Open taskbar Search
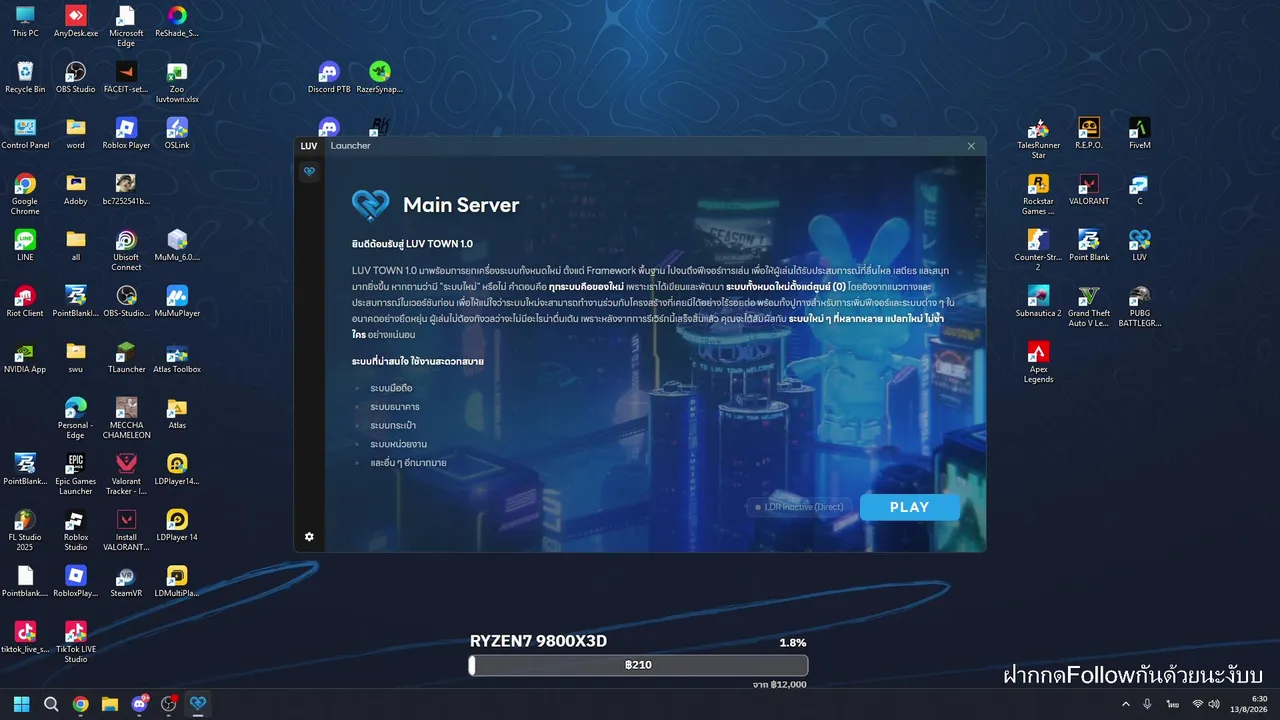The image size is (1280, 720). pyautogui.click(x=51, y=704)
